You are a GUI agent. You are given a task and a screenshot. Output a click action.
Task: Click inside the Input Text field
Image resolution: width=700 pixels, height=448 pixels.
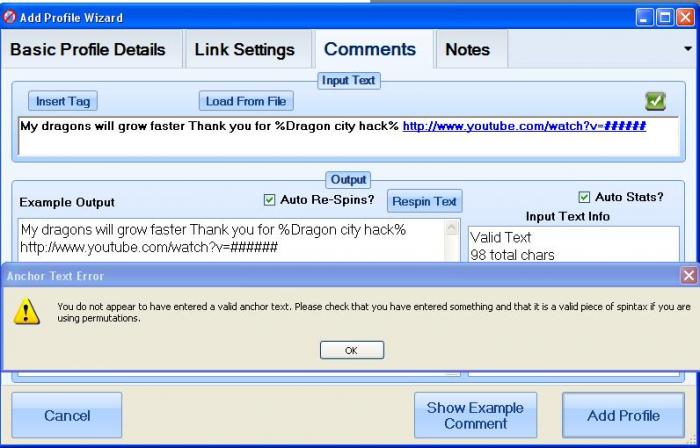tap(348, 136)
